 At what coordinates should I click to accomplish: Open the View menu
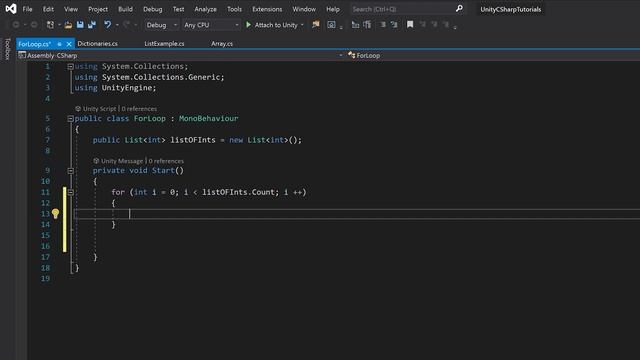tap(71, 9)
